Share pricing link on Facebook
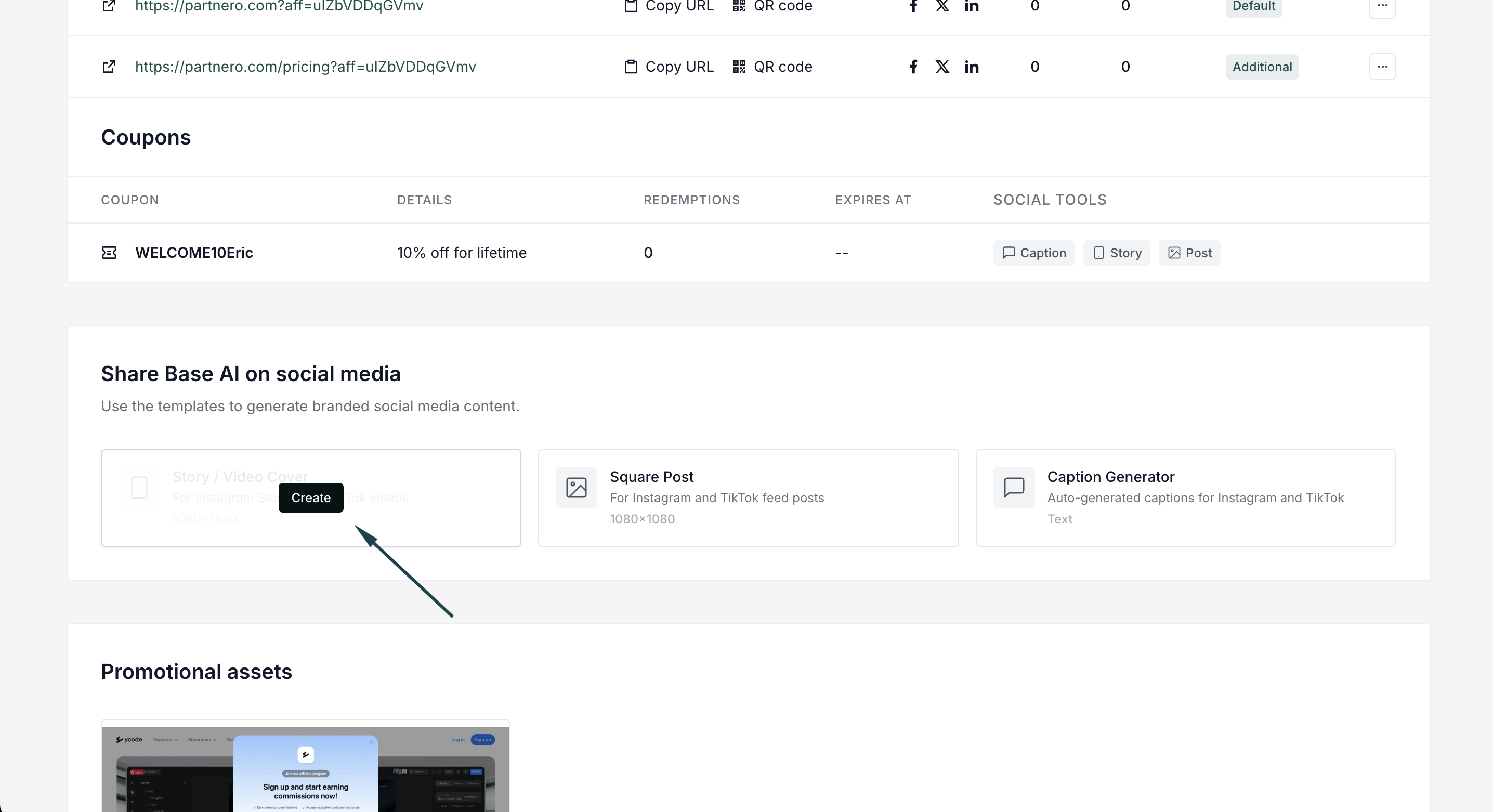Screen dimensions: 1493x812 pyautogui.click(x=913, y=67)
